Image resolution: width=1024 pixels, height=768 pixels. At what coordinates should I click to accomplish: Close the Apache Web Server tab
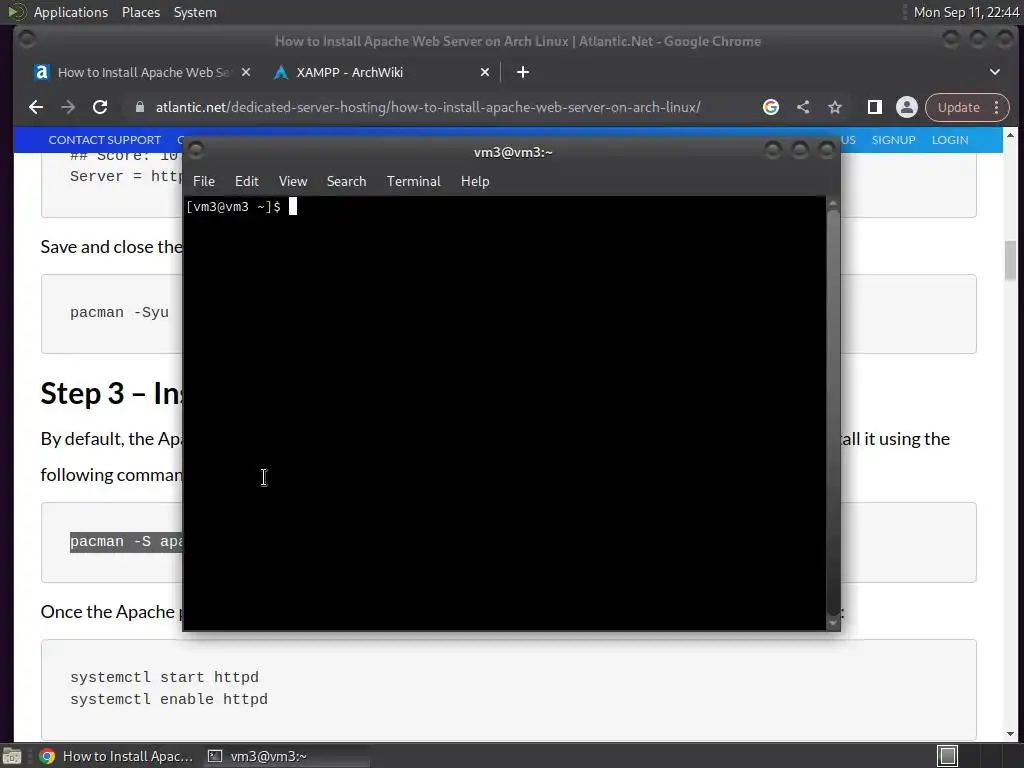pos(246,72)
